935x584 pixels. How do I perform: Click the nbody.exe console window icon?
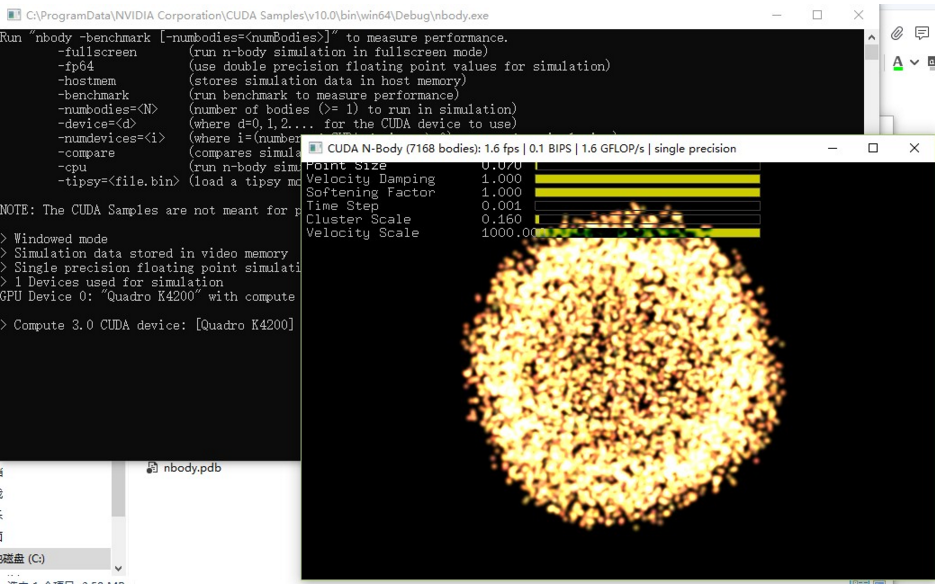pos(13,15)
